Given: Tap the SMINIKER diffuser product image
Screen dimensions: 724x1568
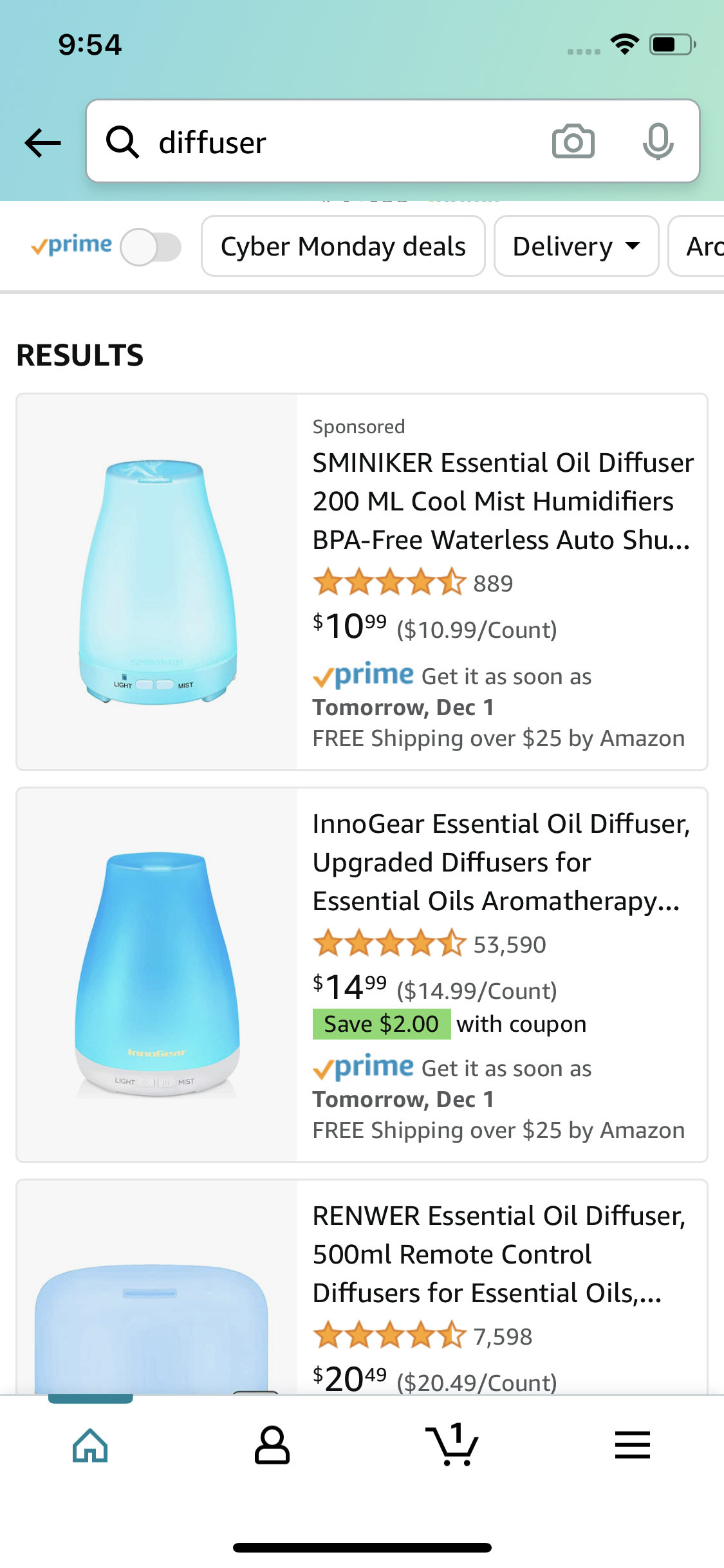Looking at the screenshot, I should pos(158,582).
